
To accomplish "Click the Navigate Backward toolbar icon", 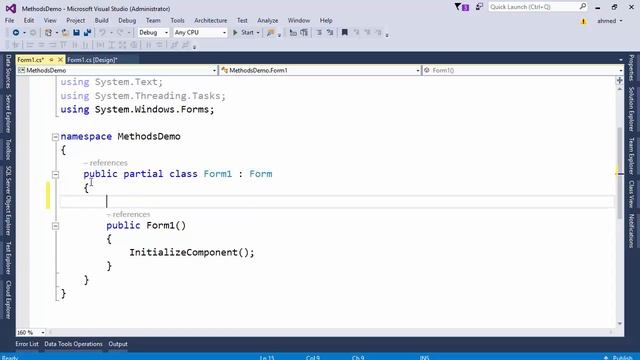I will coord(16,33).
